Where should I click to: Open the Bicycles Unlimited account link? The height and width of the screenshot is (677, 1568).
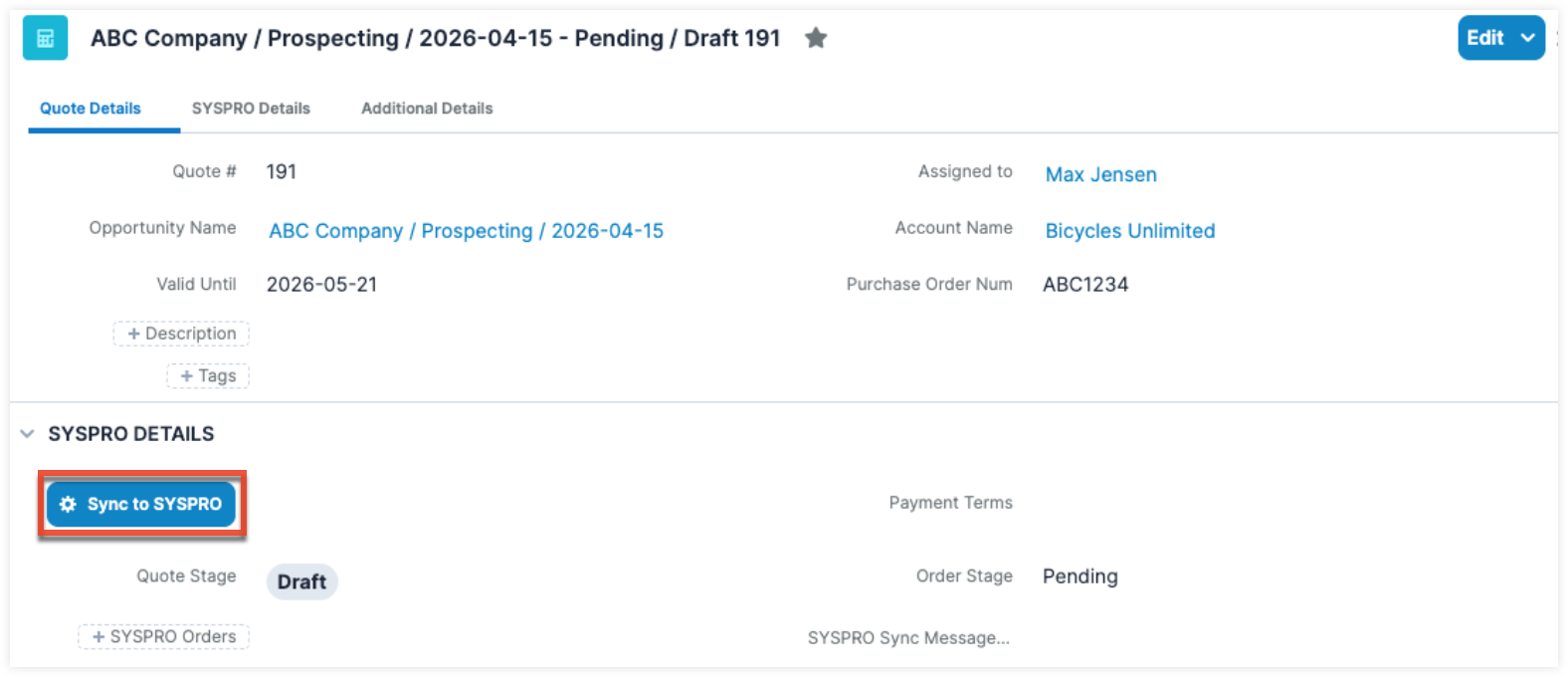(1130, 231)
